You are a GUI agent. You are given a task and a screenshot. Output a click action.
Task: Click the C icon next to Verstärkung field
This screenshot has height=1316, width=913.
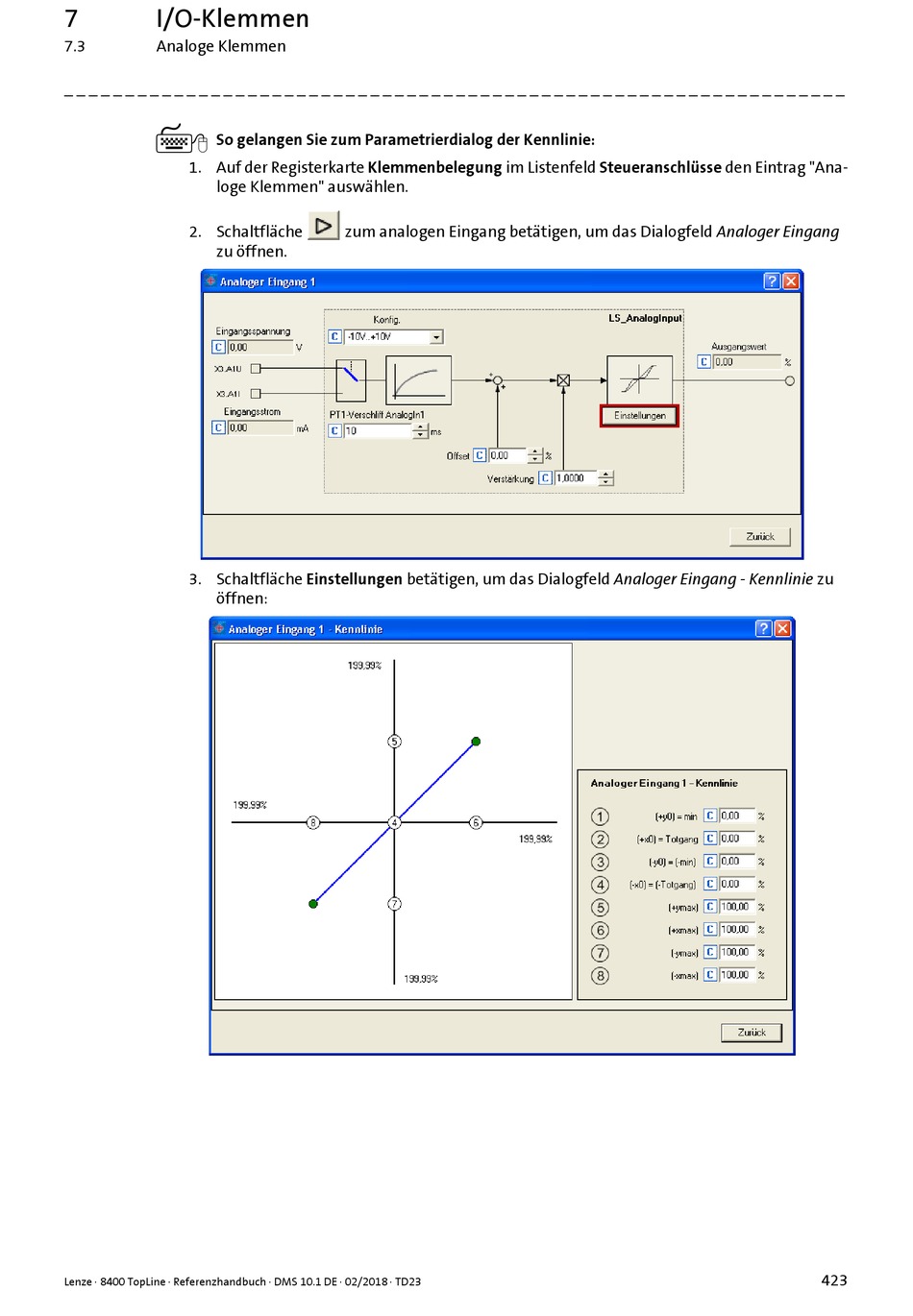coord(545,477)
